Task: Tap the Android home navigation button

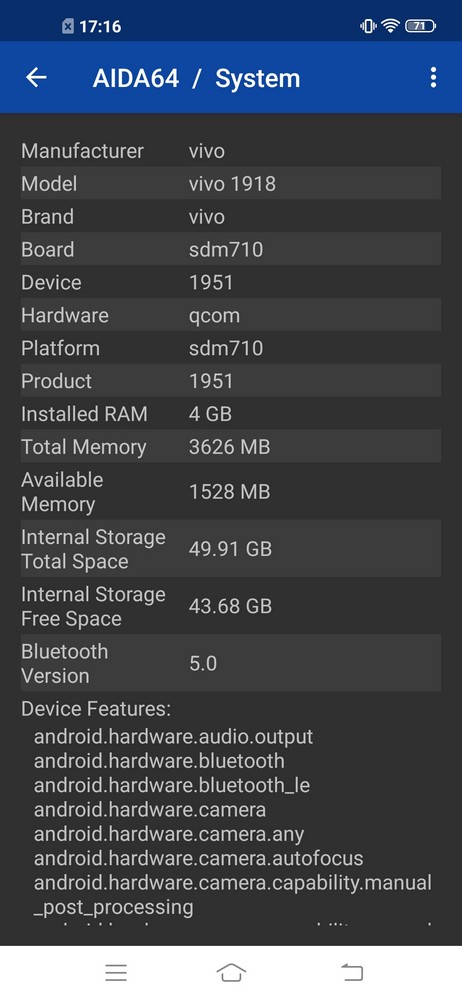Action: pyautogui.click(x=231, y=972)
